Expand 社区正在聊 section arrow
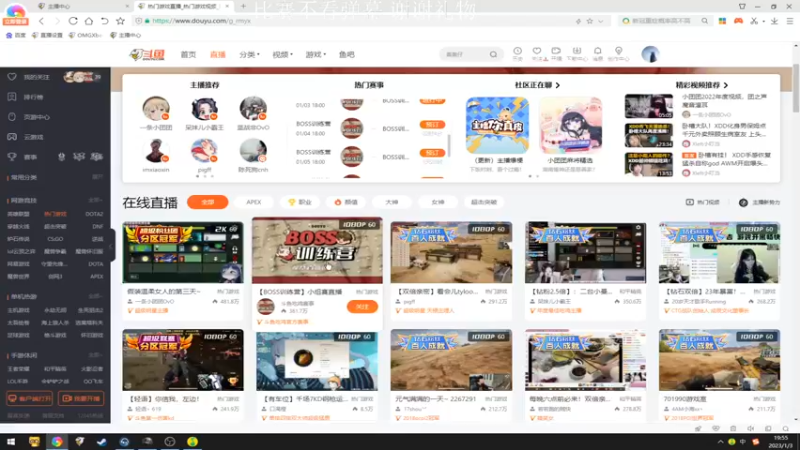Viewport: 800px width, 450px height. pos(558,85)
